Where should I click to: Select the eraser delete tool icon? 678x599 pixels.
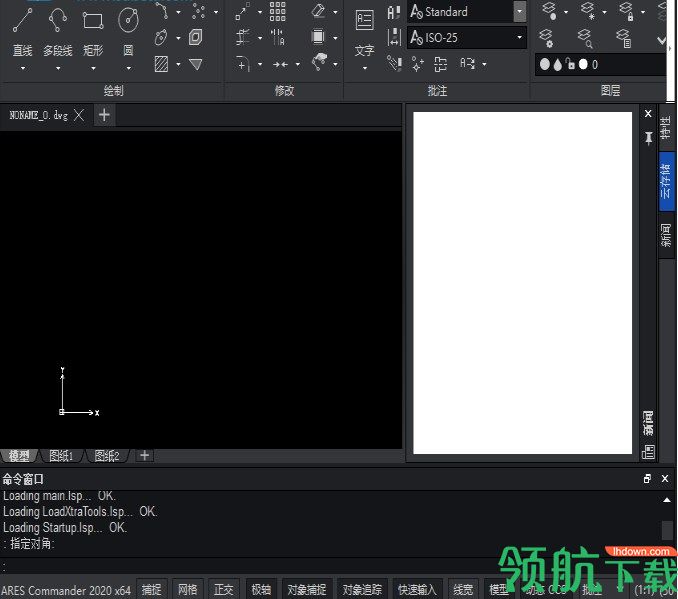click(318, 11)
